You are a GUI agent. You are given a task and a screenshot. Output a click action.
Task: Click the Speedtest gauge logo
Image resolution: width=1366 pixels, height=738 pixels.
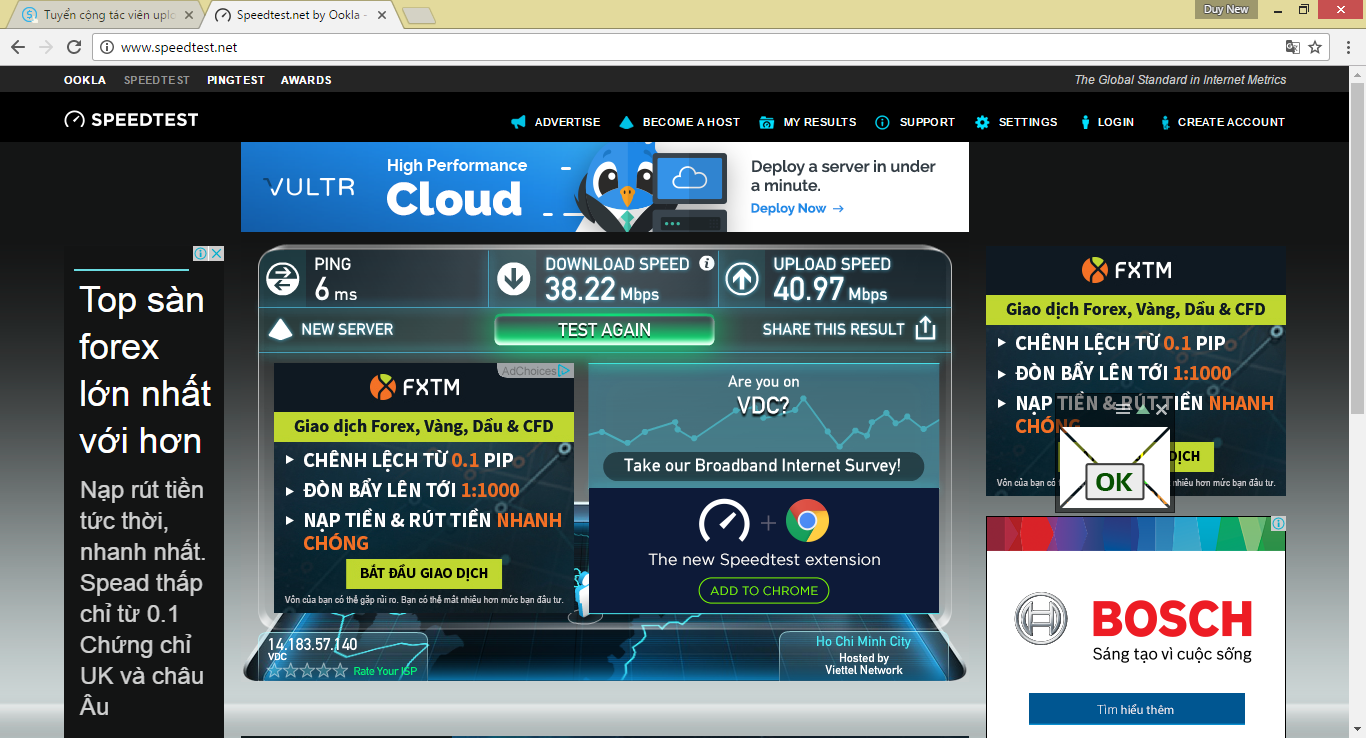pos(75,120)
